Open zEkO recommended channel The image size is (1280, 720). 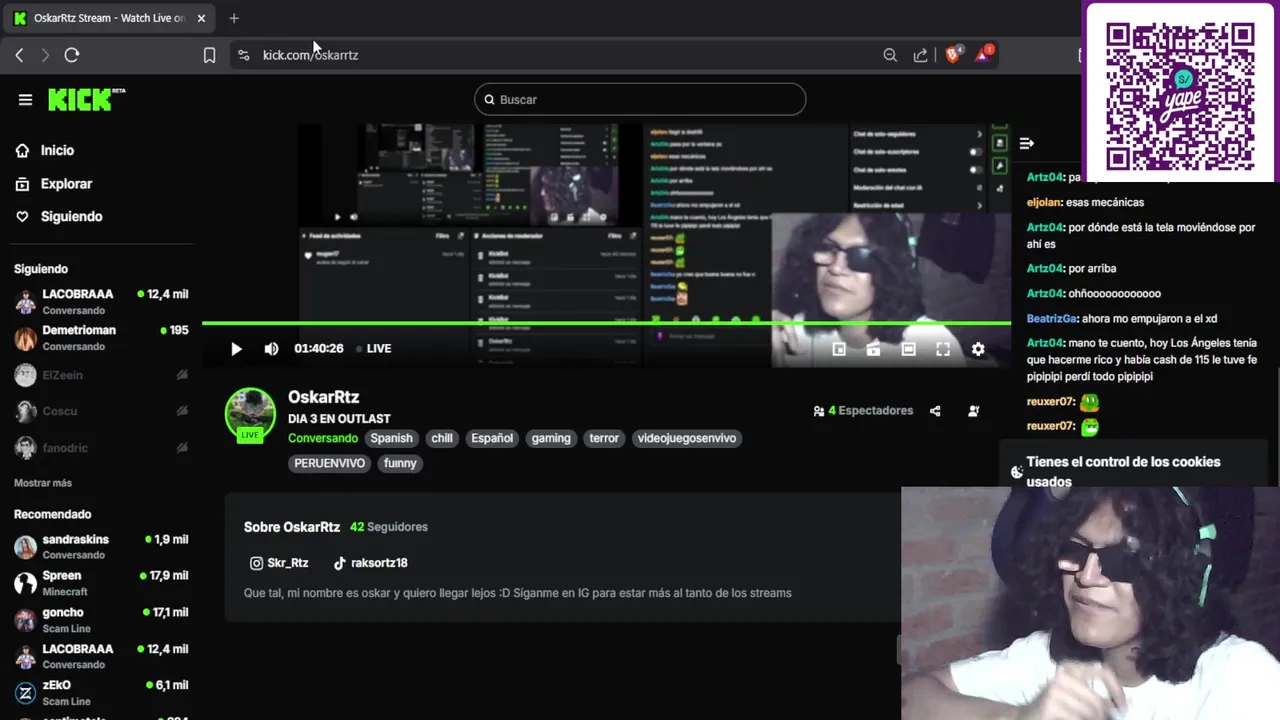click(101, 693)
